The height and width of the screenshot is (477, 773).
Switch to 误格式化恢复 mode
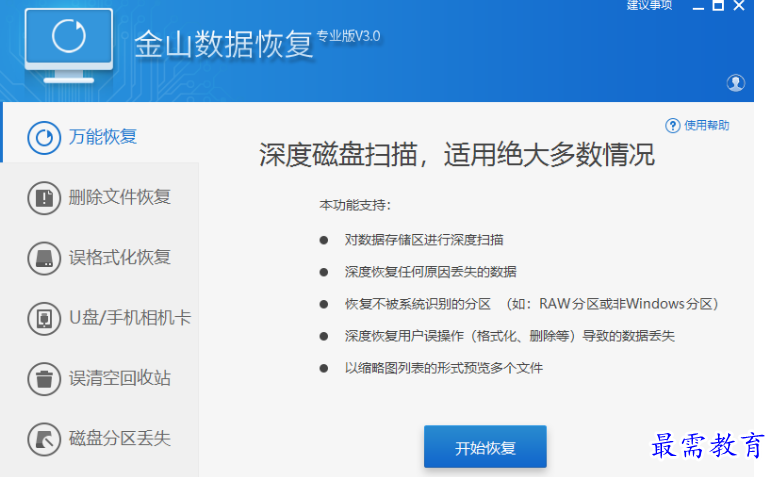pyautogui.click(x=100, y=258)
